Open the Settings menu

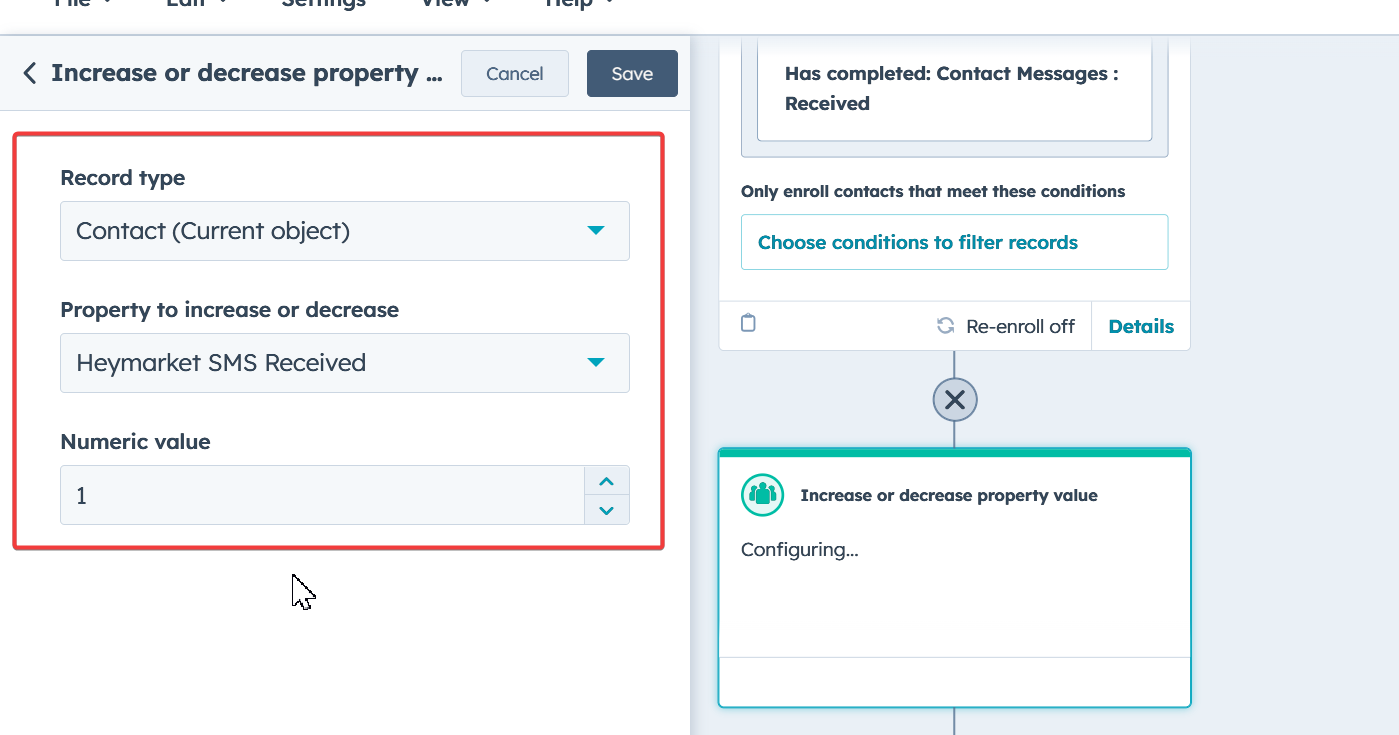(x=323, y=3)
